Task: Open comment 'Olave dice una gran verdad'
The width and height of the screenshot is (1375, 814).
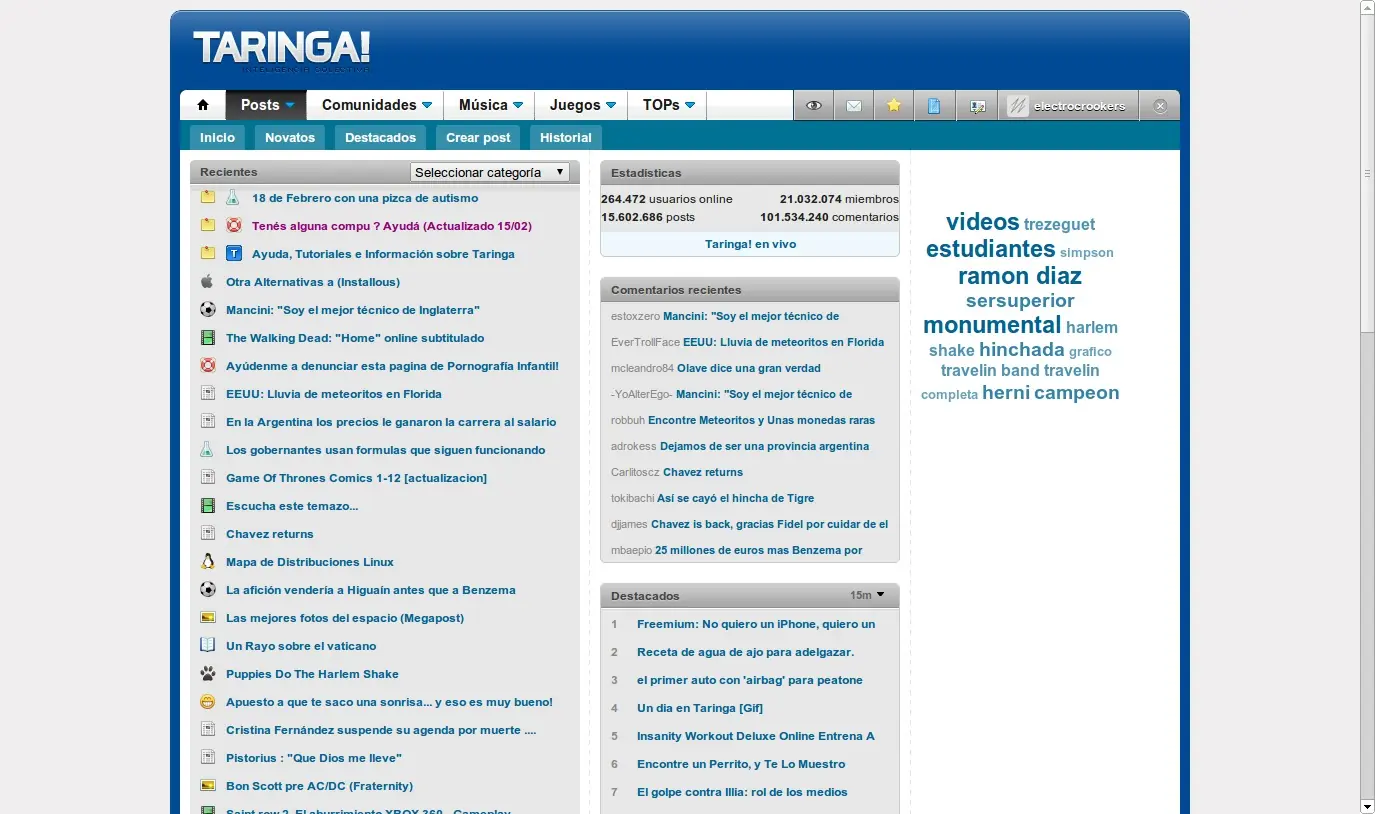Action: coord(749,368)
